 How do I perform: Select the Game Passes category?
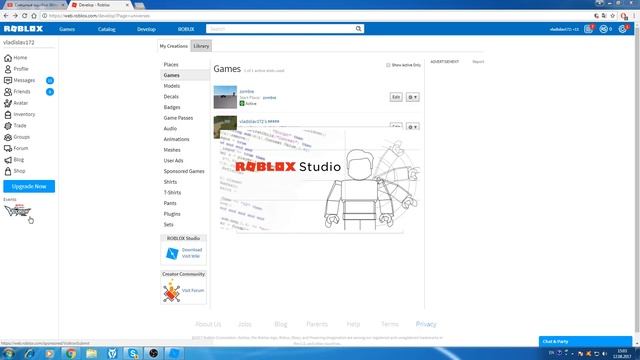[x=178, y=118]
